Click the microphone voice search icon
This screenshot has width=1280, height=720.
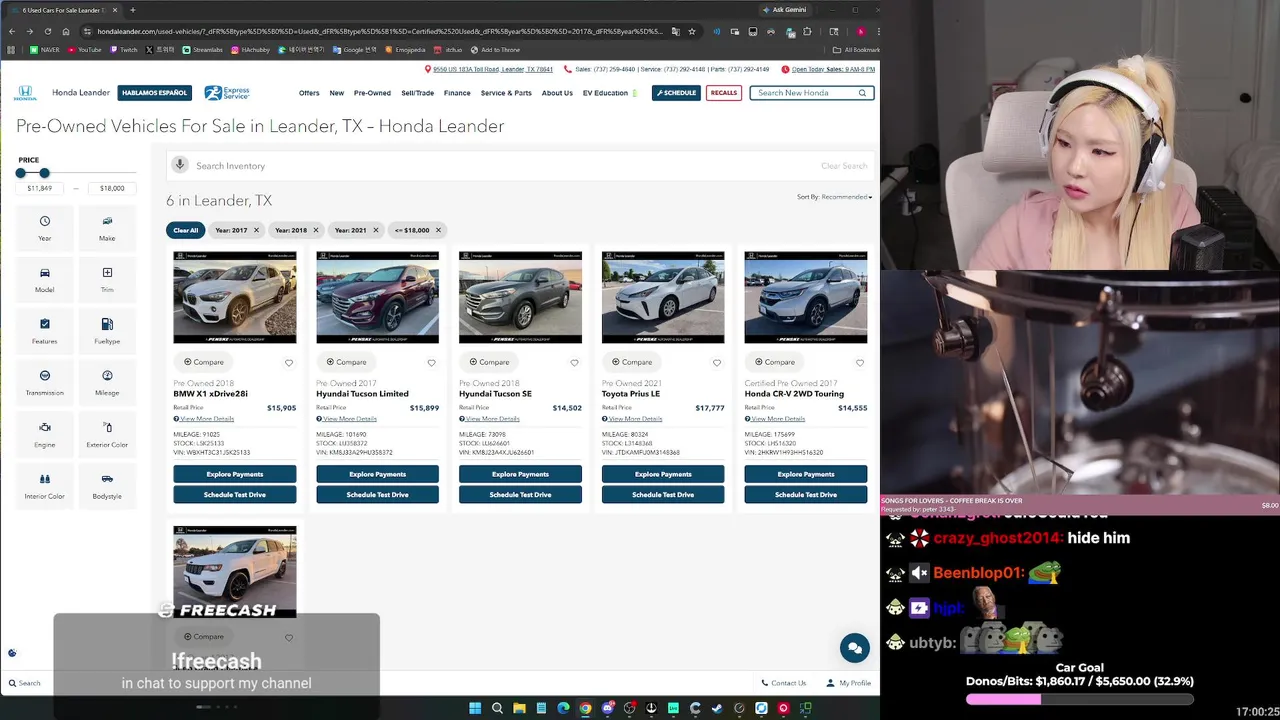pyautogui.click(x=180, y=165)
